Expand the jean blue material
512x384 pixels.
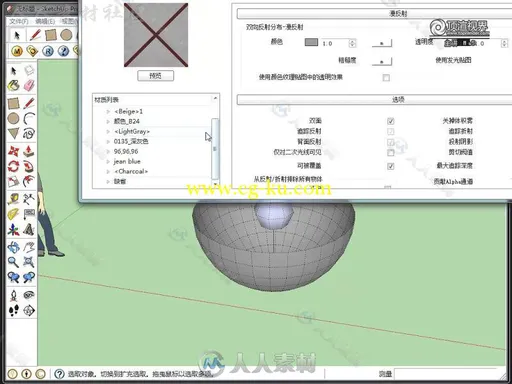[x=108, y=161]
